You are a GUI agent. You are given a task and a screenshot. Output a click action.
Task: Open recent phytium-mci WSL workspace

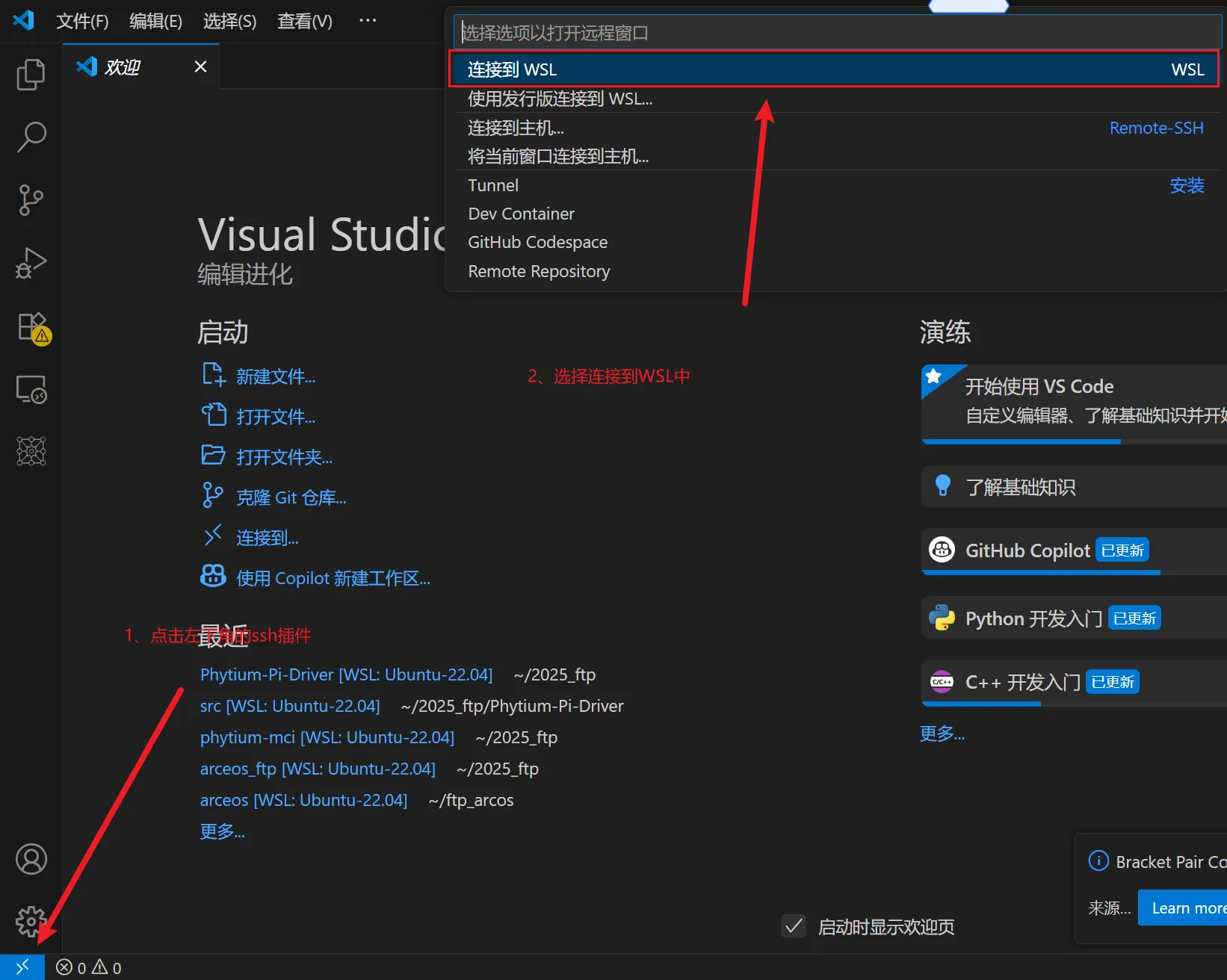click(x=327, y=737)
